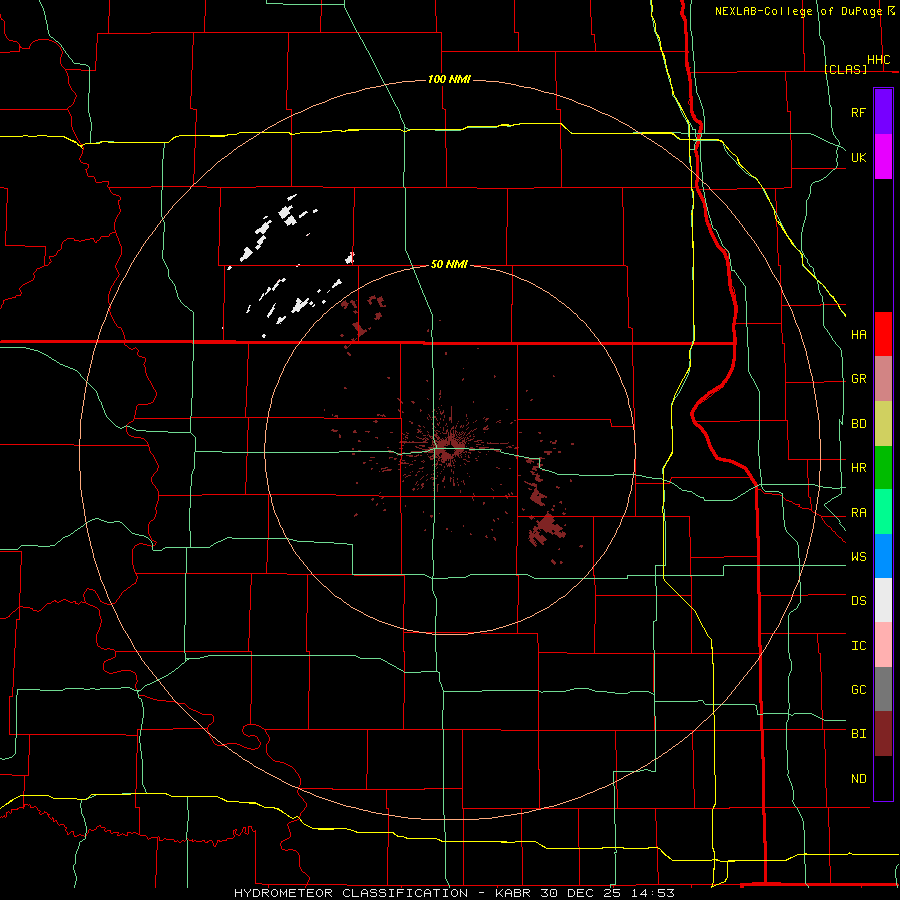Click the HA red legend swatch

883,334
